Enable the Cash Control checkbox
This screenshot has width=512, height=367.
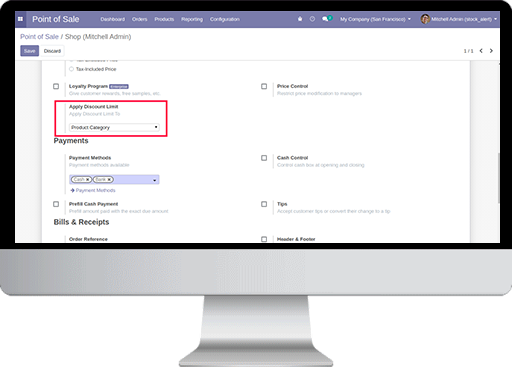click(264, 158)
